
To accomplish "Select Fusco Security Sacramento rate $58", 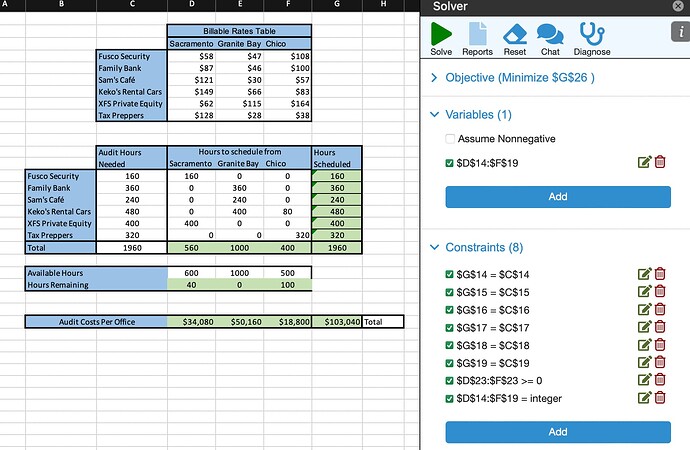I will coord(191,56).
